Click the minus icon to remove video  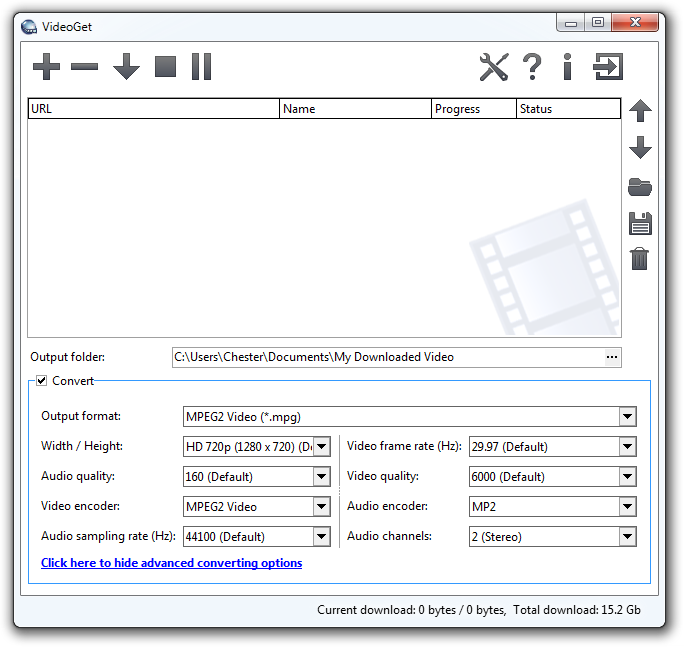85,67
